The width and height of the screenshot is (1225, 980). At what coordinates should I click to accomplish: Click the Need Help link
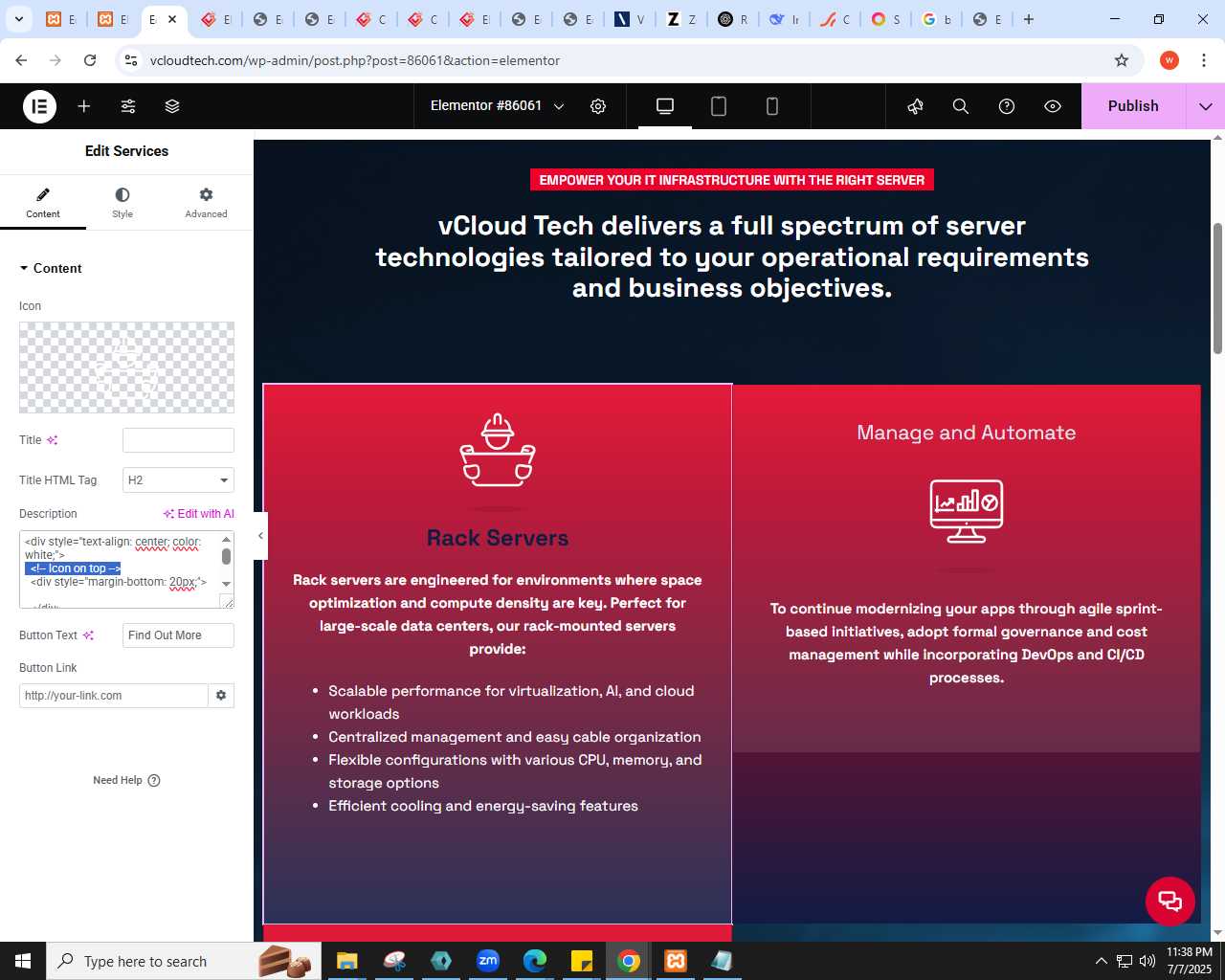point(126,780)
